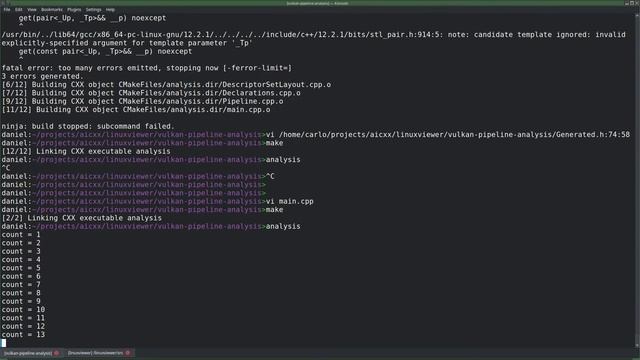
Task: Open the Edit menu
Action: pos(19,9)
